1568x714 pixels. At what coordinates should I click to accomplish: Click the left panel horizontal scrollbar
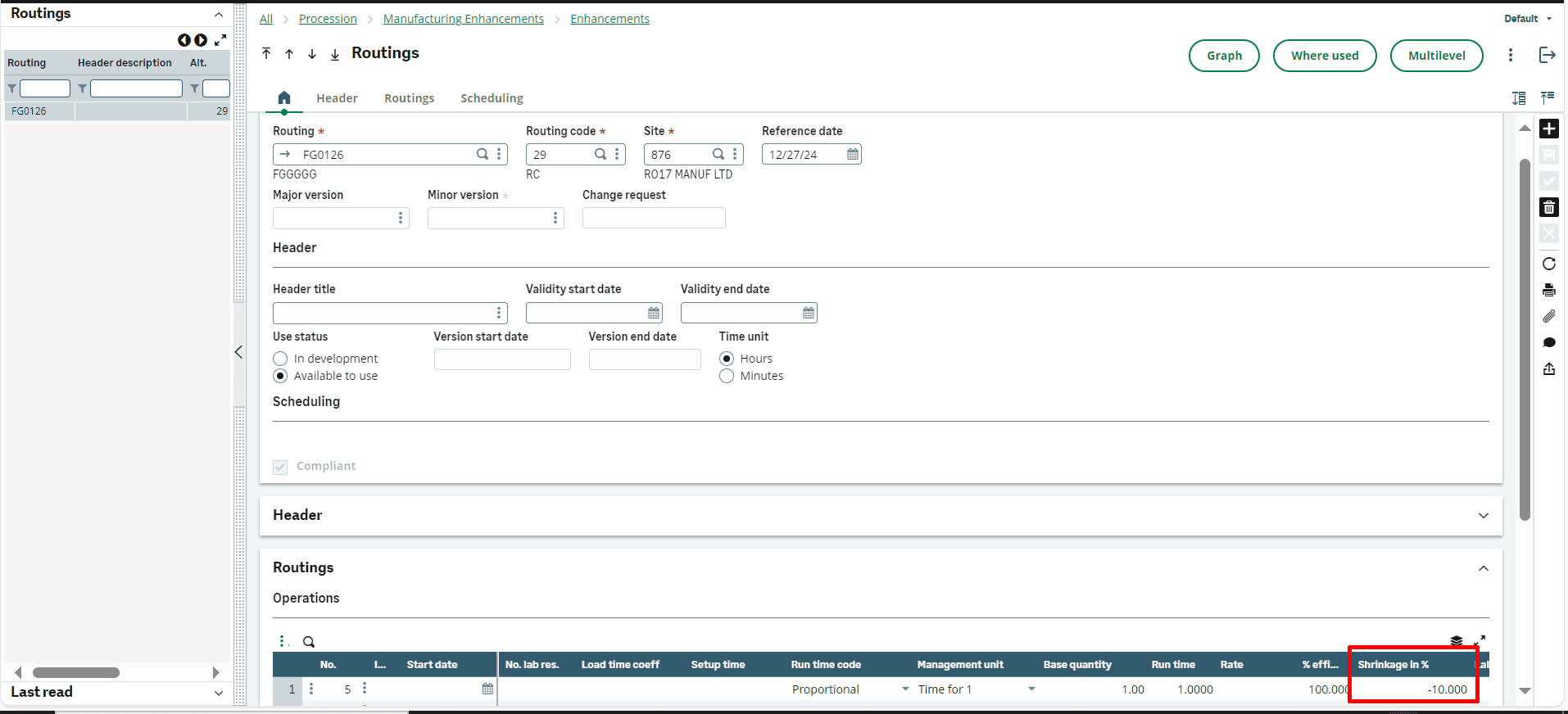click(76, 672)
